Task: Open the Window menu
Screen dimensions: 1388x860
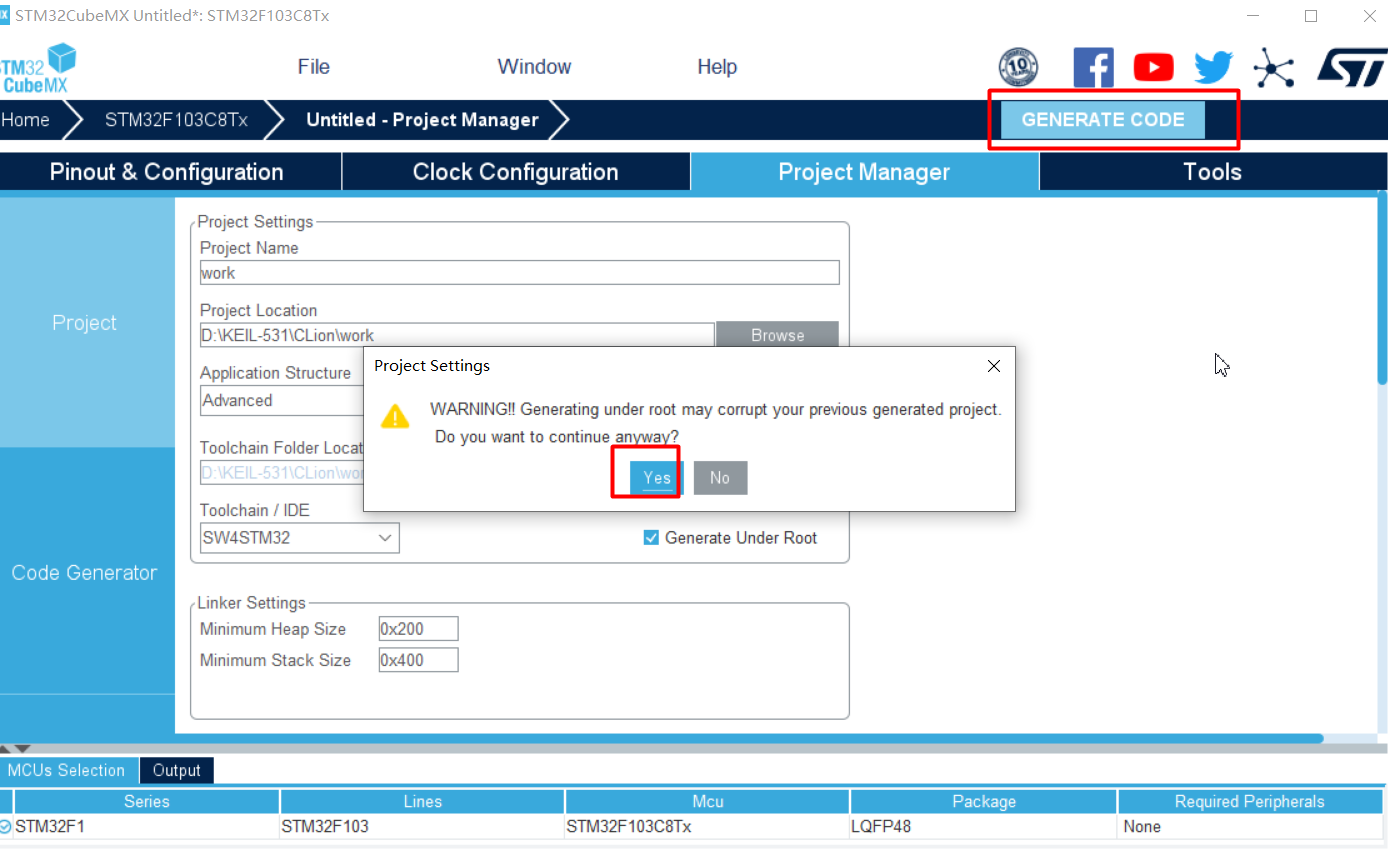Action: (534, 67)
